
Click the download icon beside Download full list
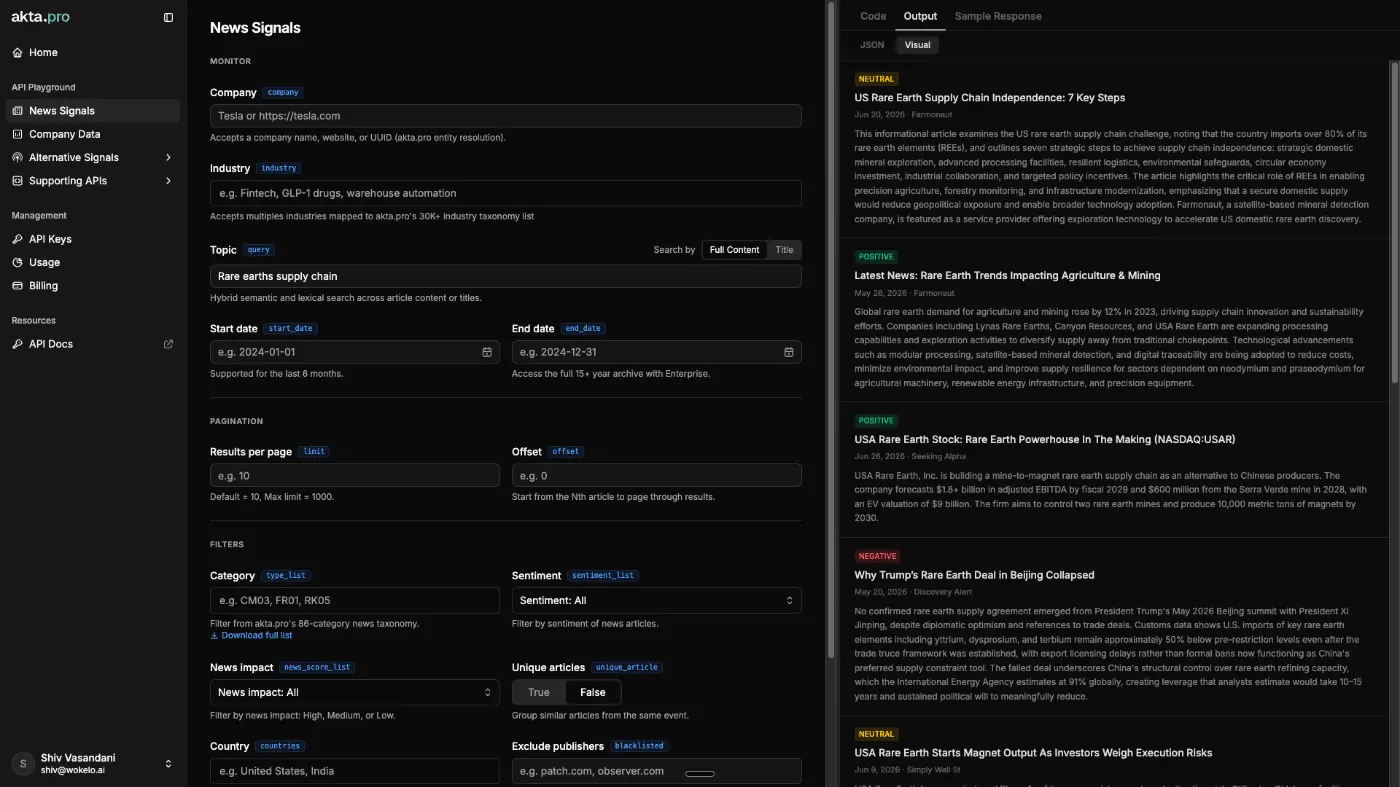pyautogui.click(x=214, y=636)
